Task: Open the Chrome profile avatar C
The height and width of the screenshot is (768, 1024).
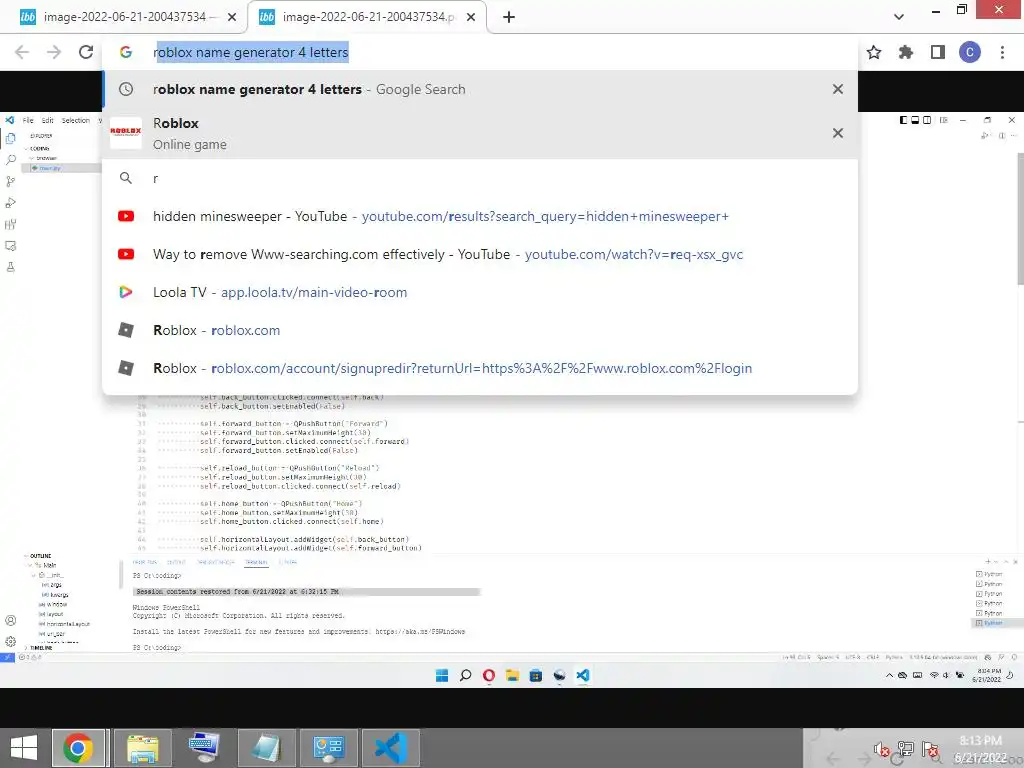Action: coord(970,52)
